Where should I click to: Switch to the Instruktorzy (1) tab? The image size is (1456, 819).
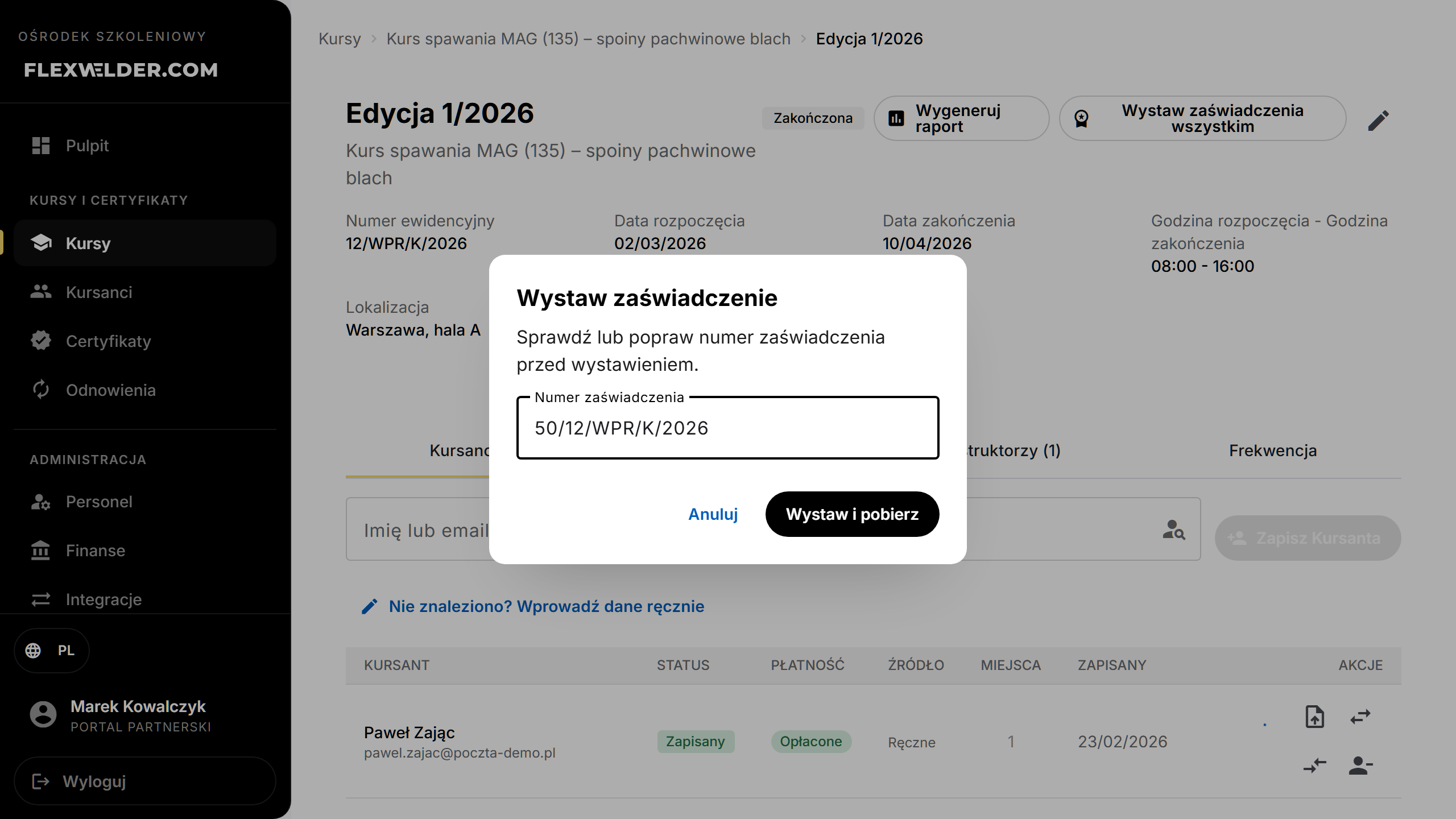click(1012, 450)
